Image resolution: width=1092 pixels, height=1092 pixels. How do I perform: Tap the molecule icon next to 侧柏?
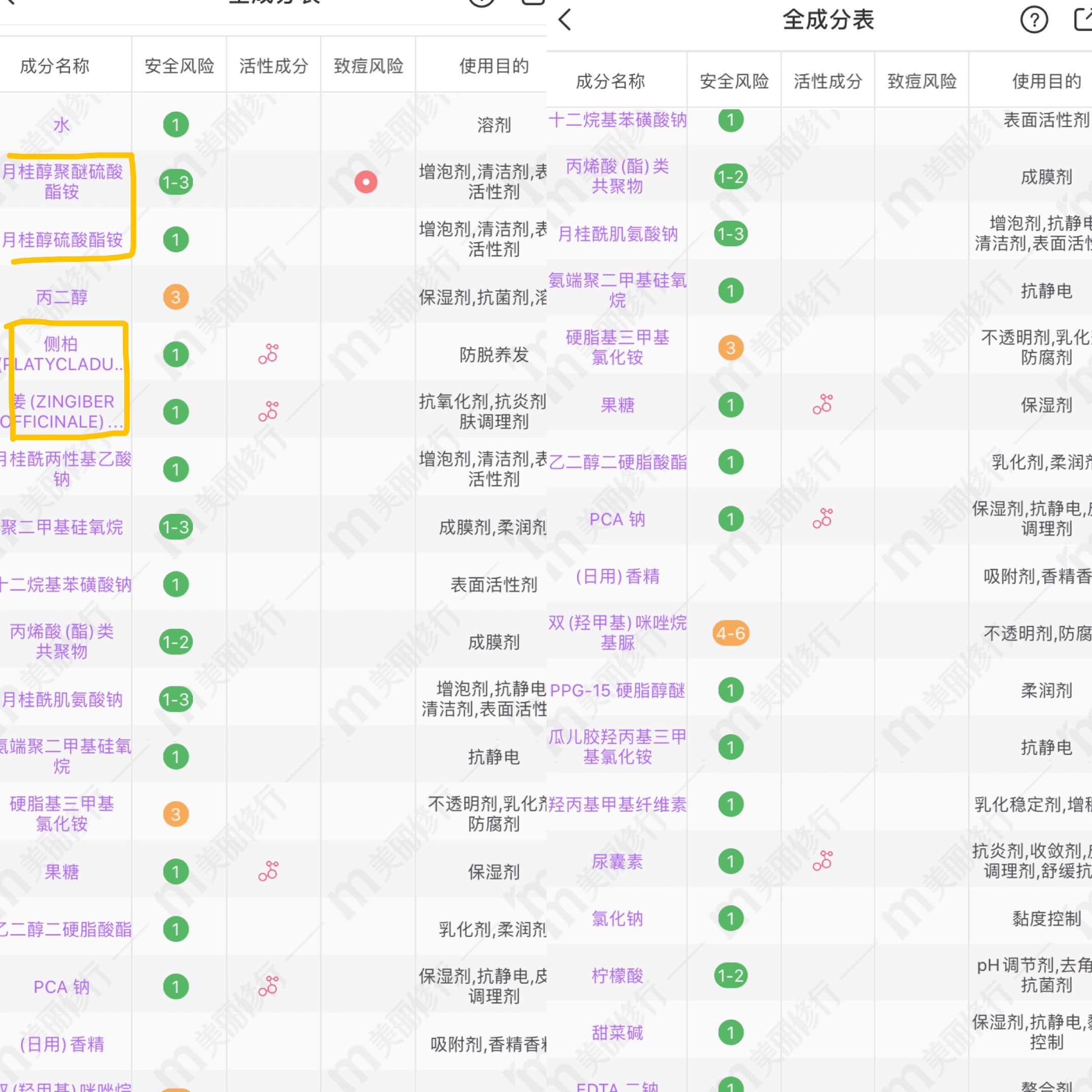click(x=267, y=354)
